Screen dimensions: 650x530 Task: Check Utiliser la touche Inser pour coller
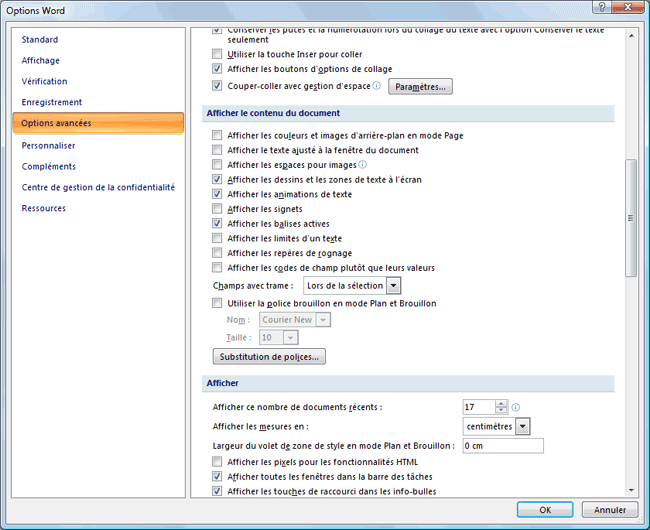click(x=218, y=54)
